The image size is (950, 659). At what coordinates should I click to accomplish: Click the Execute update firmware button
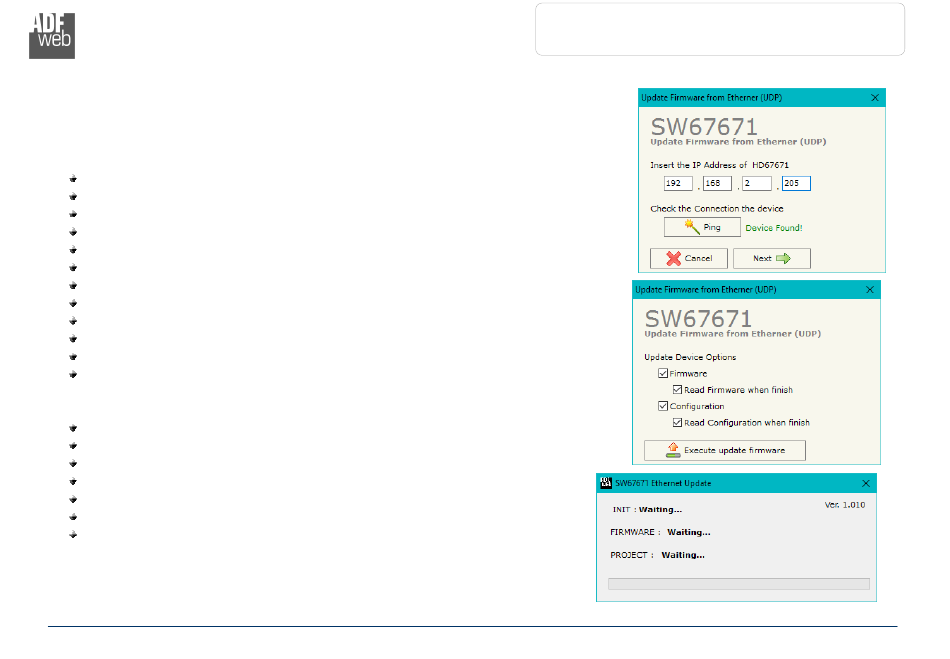coord(725,450)
